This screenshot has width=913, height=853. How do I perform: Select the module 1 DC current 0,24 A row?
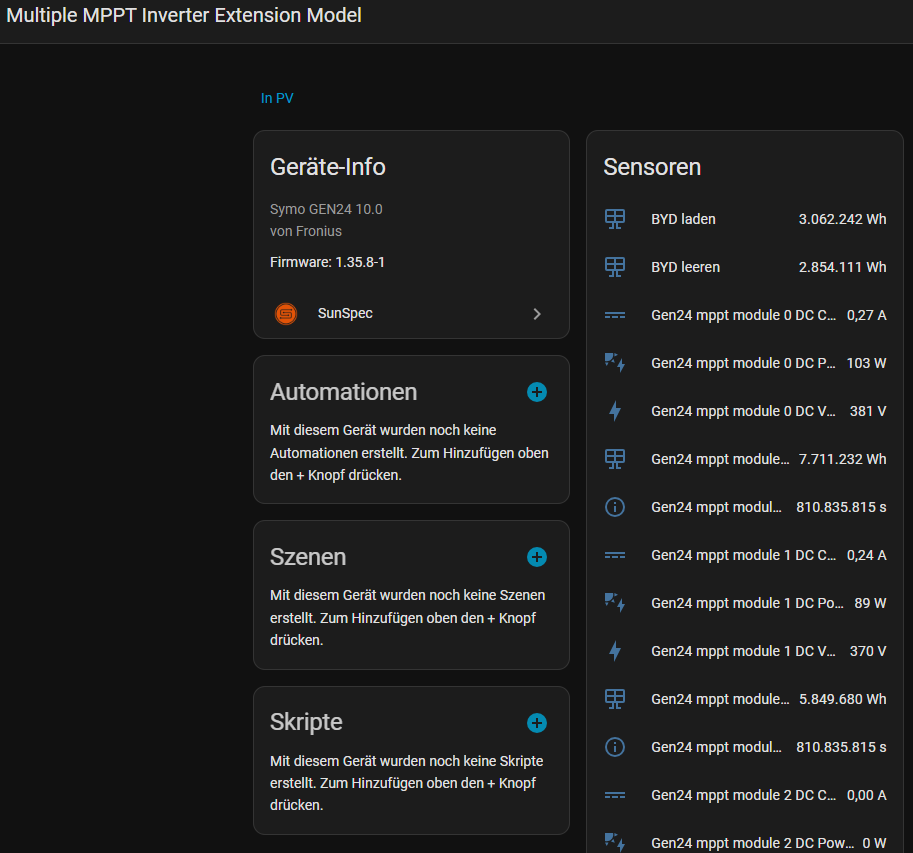click(745, 555)
